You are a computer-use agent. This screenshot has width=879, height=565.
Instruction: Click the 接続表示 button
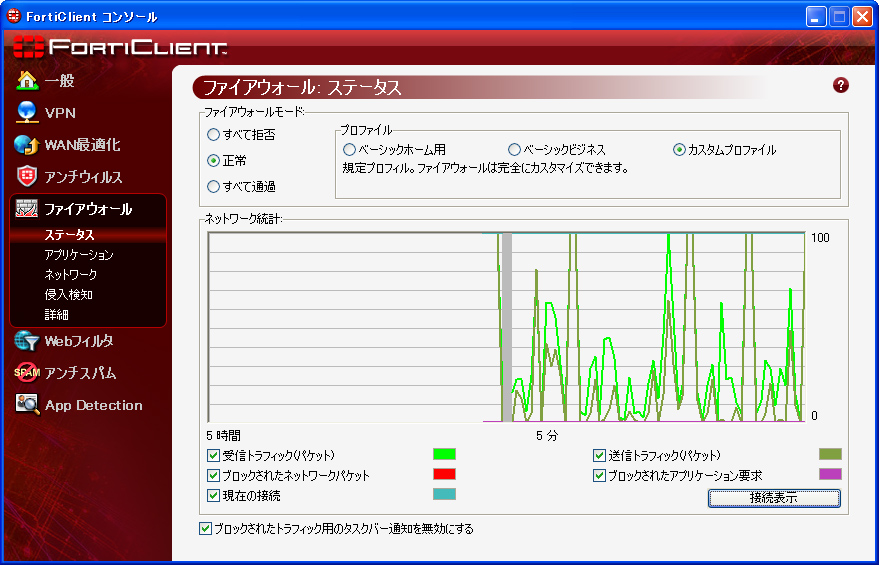774,498
